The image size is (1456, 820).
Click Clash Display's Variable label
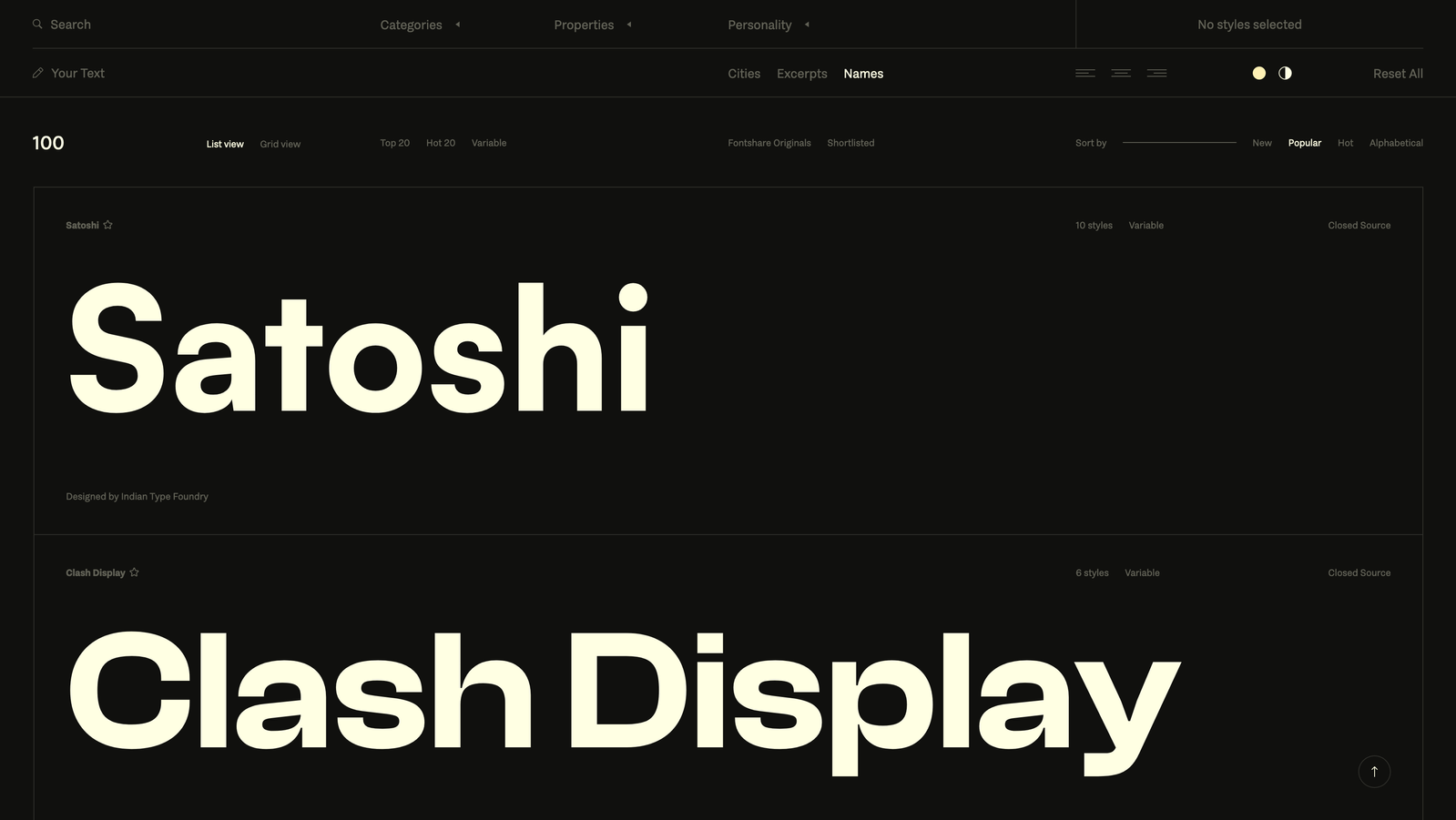click(x=1142, y=572)
